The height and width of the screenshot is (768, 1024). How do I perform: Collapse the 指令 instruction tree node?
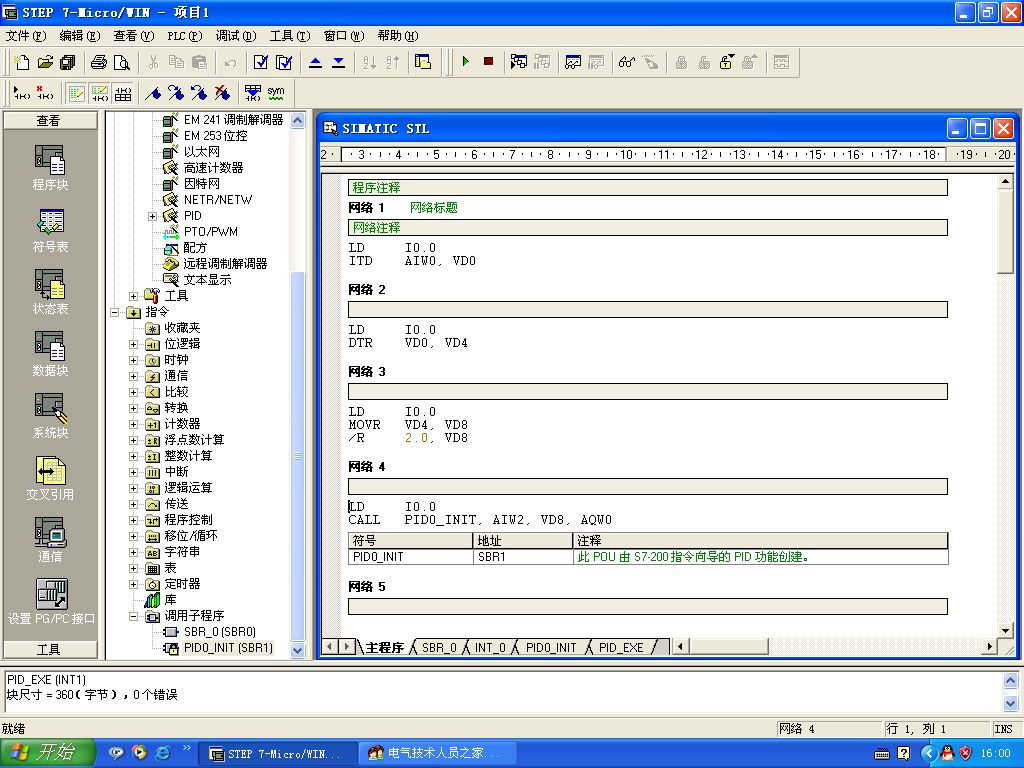(114, 312)
